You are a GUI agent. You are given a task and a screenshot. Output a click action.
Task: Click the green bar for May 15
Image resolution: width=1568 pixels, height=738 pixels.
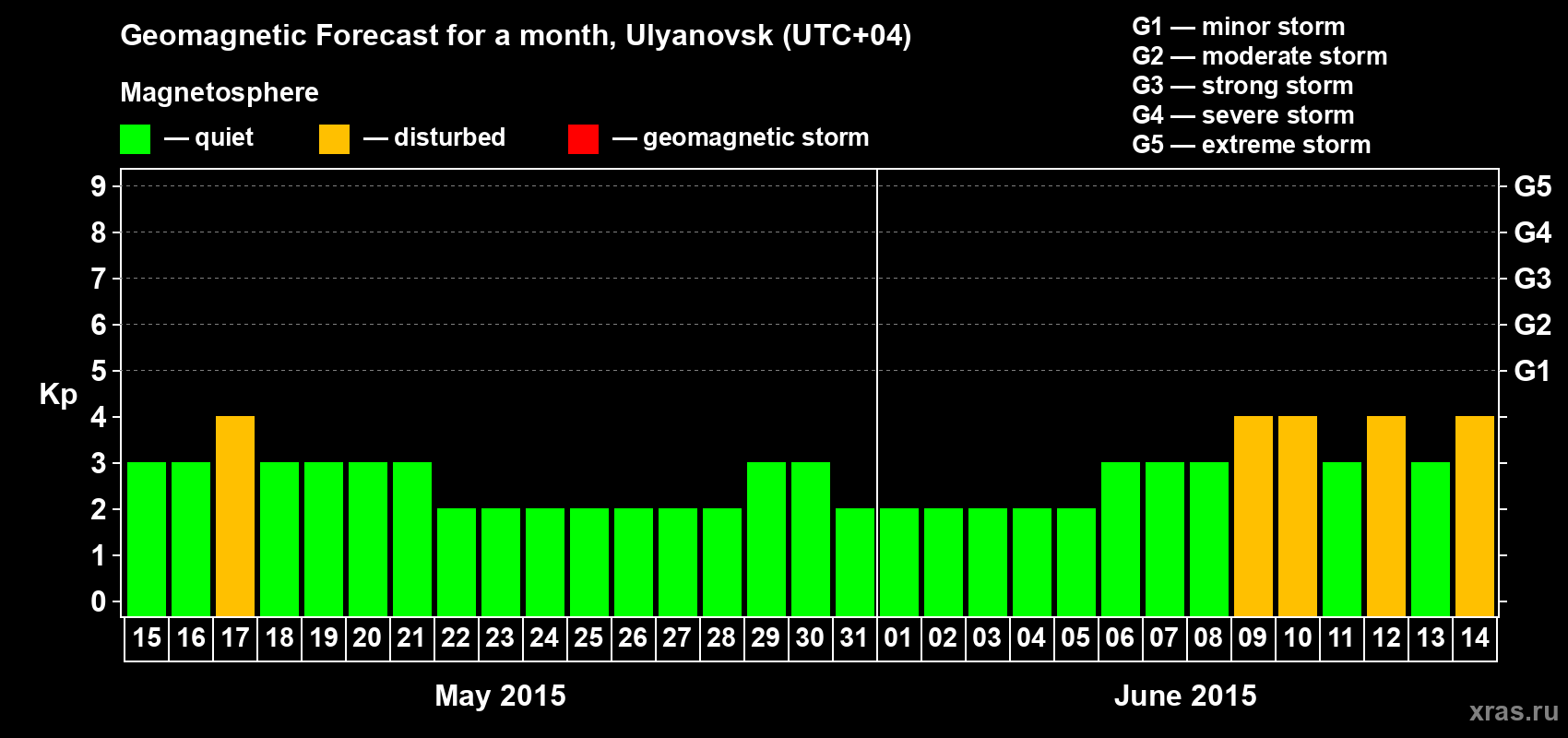(147, 539)
